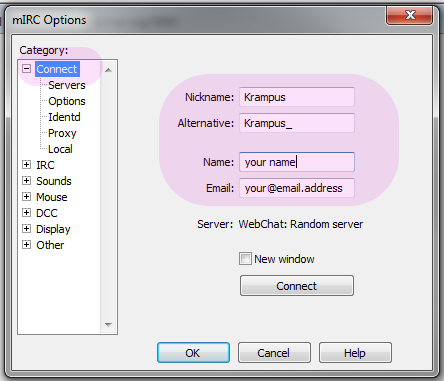Screen dimensions: 444x381
Task: Select the DCC category label
Action: click(x=47, y=213)
